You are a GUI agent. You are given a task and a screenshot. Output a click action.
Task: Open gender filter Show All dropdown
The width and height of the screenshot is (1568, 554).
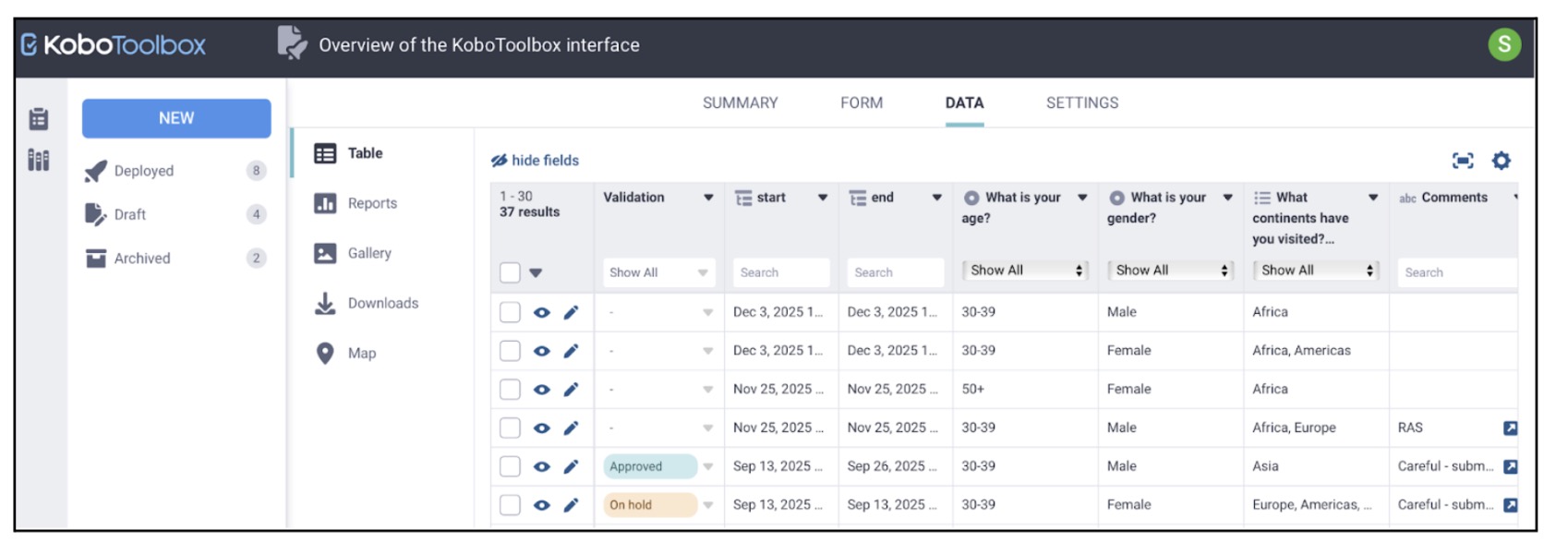[1171, 271]
